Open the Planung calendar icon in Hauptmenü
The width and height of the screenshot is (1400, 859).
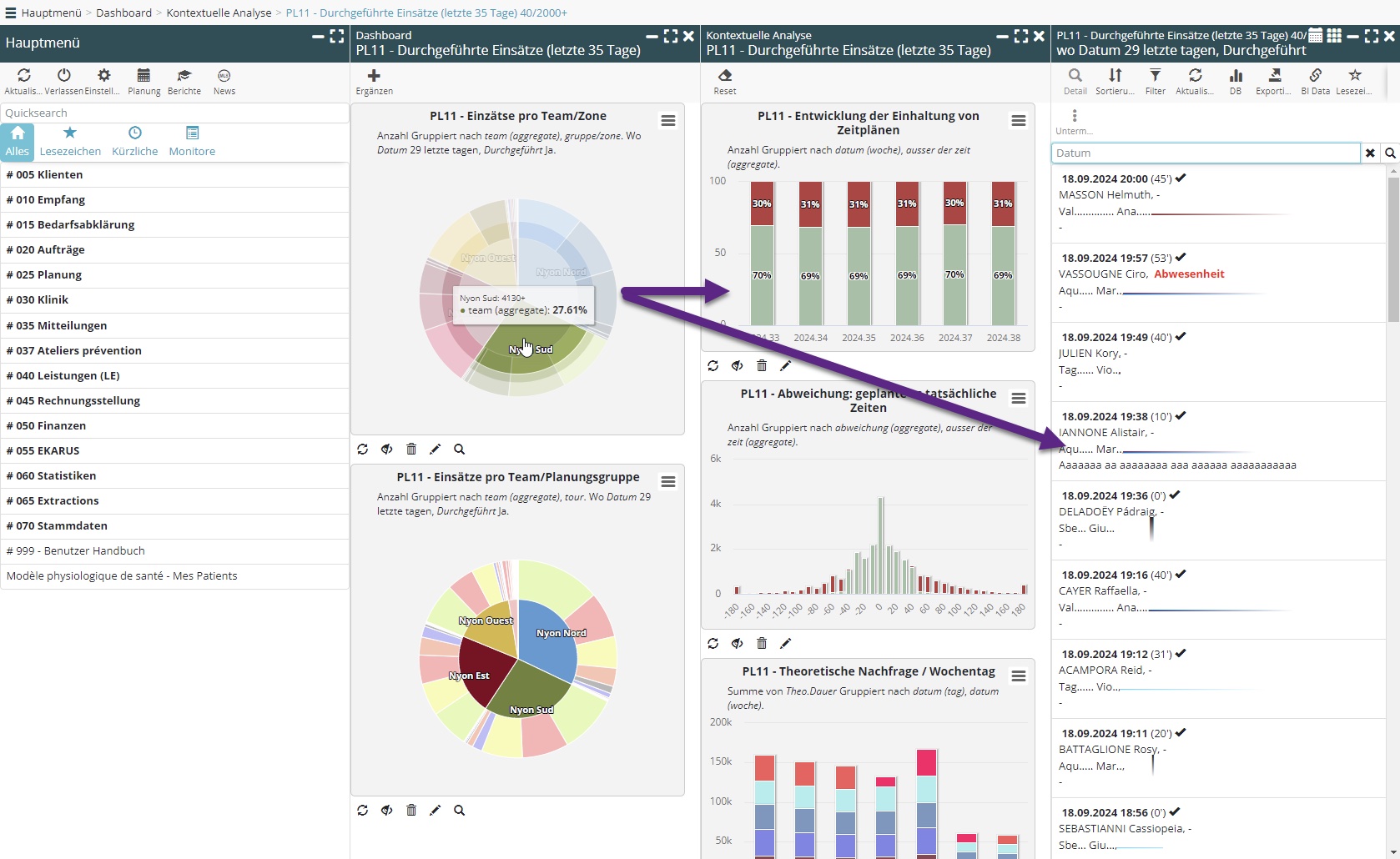coord(144,76)
